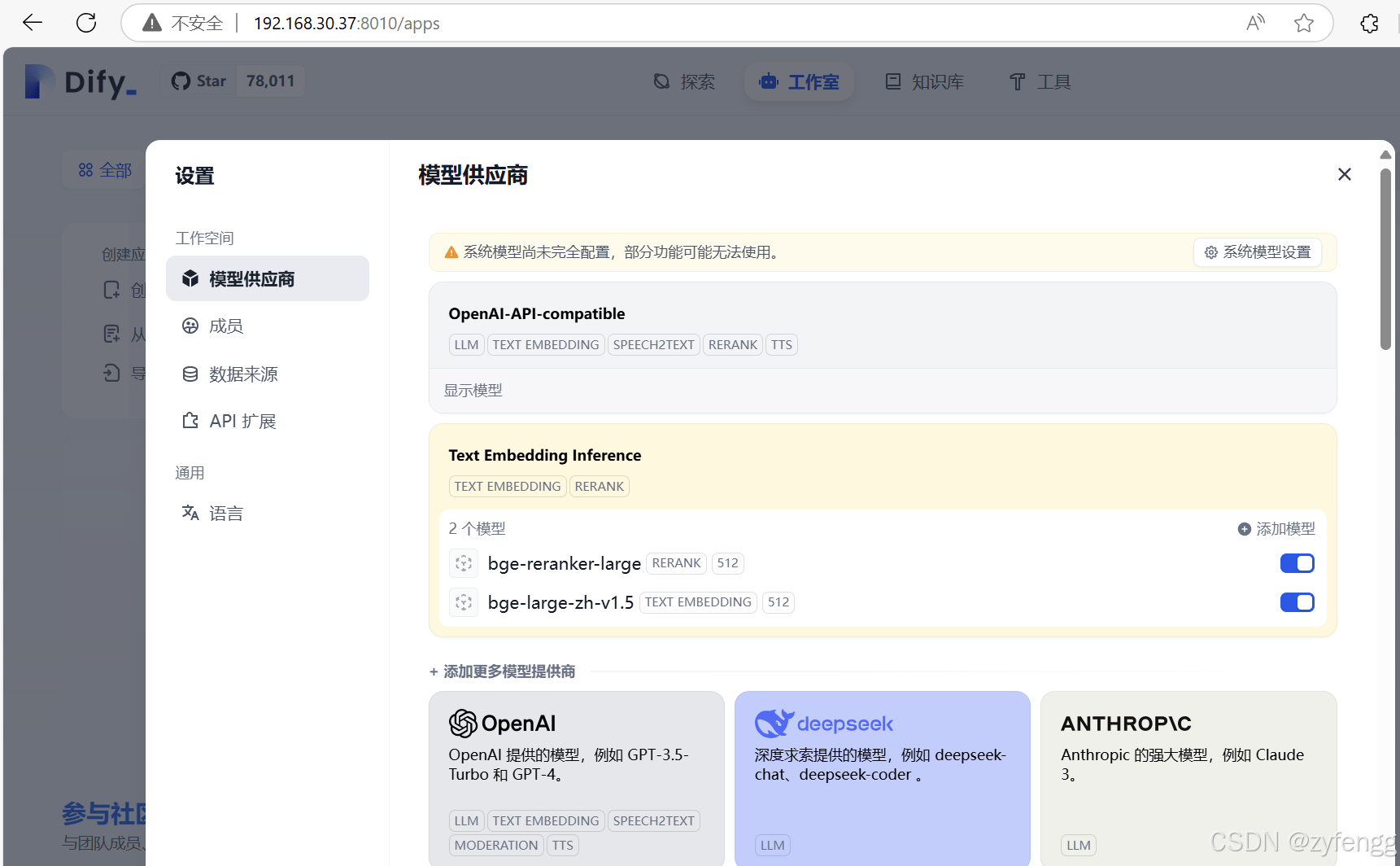The height and width of the screenshot is (866, 1400).
Task: Select 全部 filter behind settings dialog
Action: click(105, 170)
